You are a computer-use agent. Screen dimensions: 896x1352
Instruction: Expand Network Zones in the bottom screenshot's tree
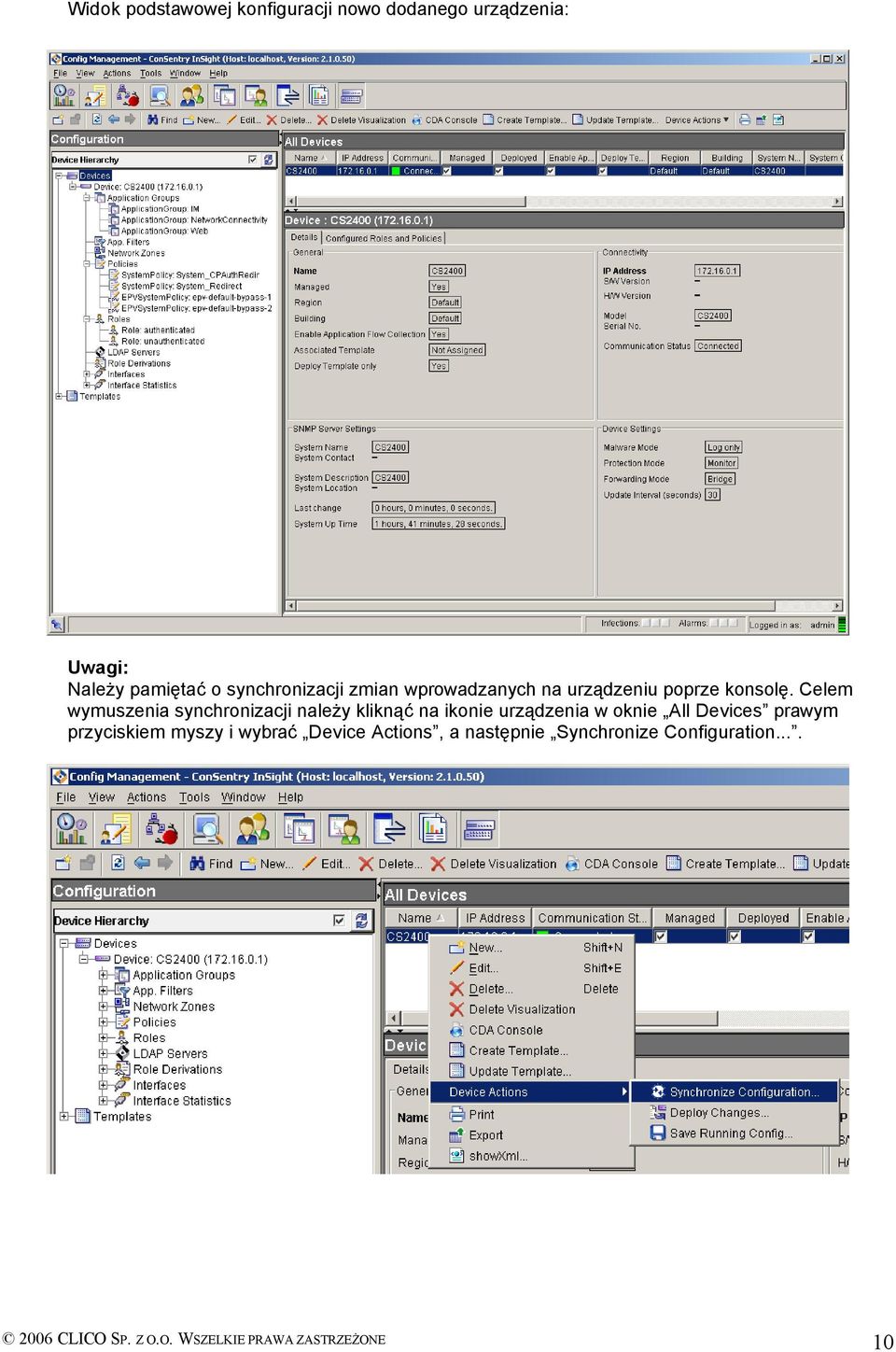tap(104, 1007)
